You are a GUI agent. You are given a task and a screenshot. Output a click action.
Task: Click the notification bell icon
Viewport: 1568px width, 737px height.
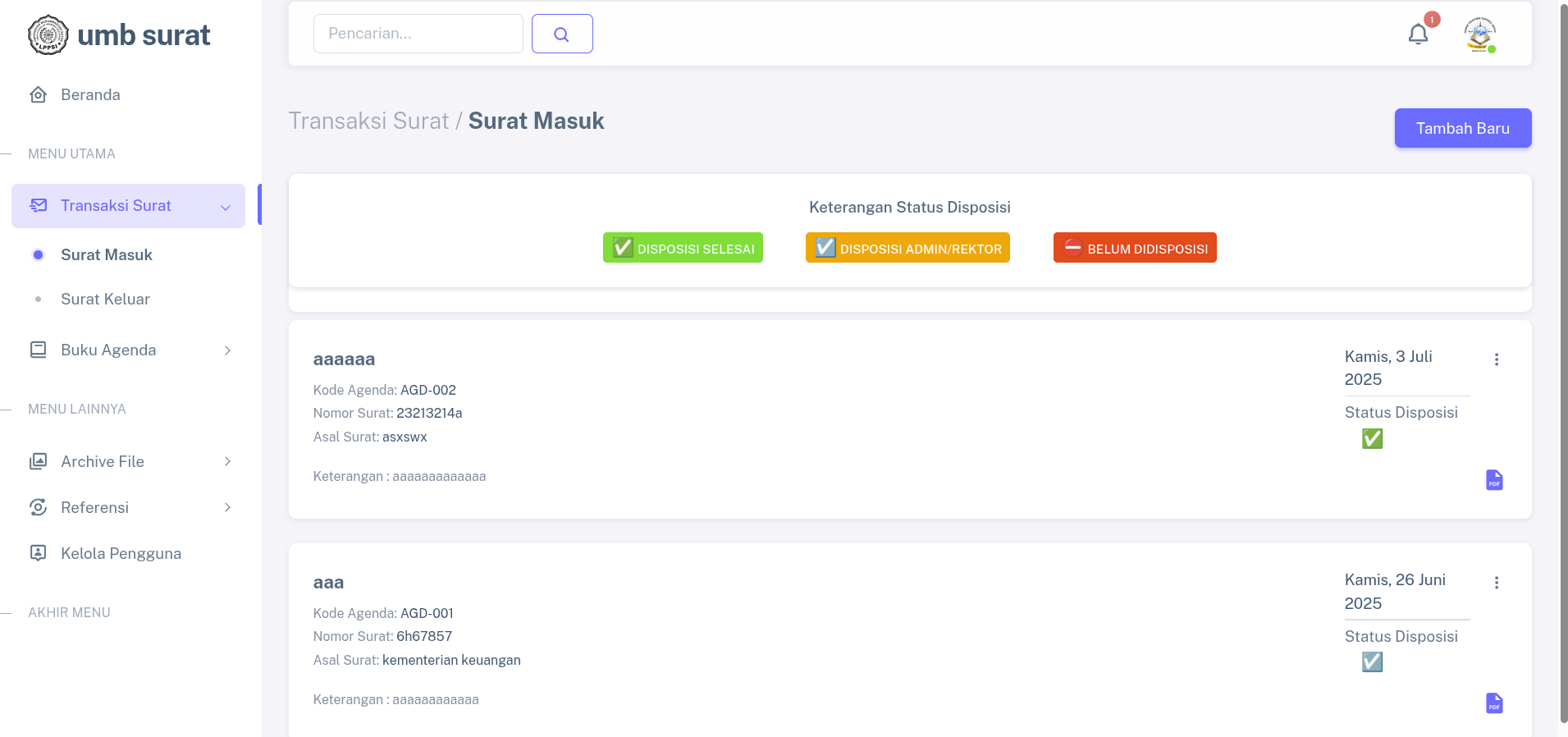[1418, 34]
